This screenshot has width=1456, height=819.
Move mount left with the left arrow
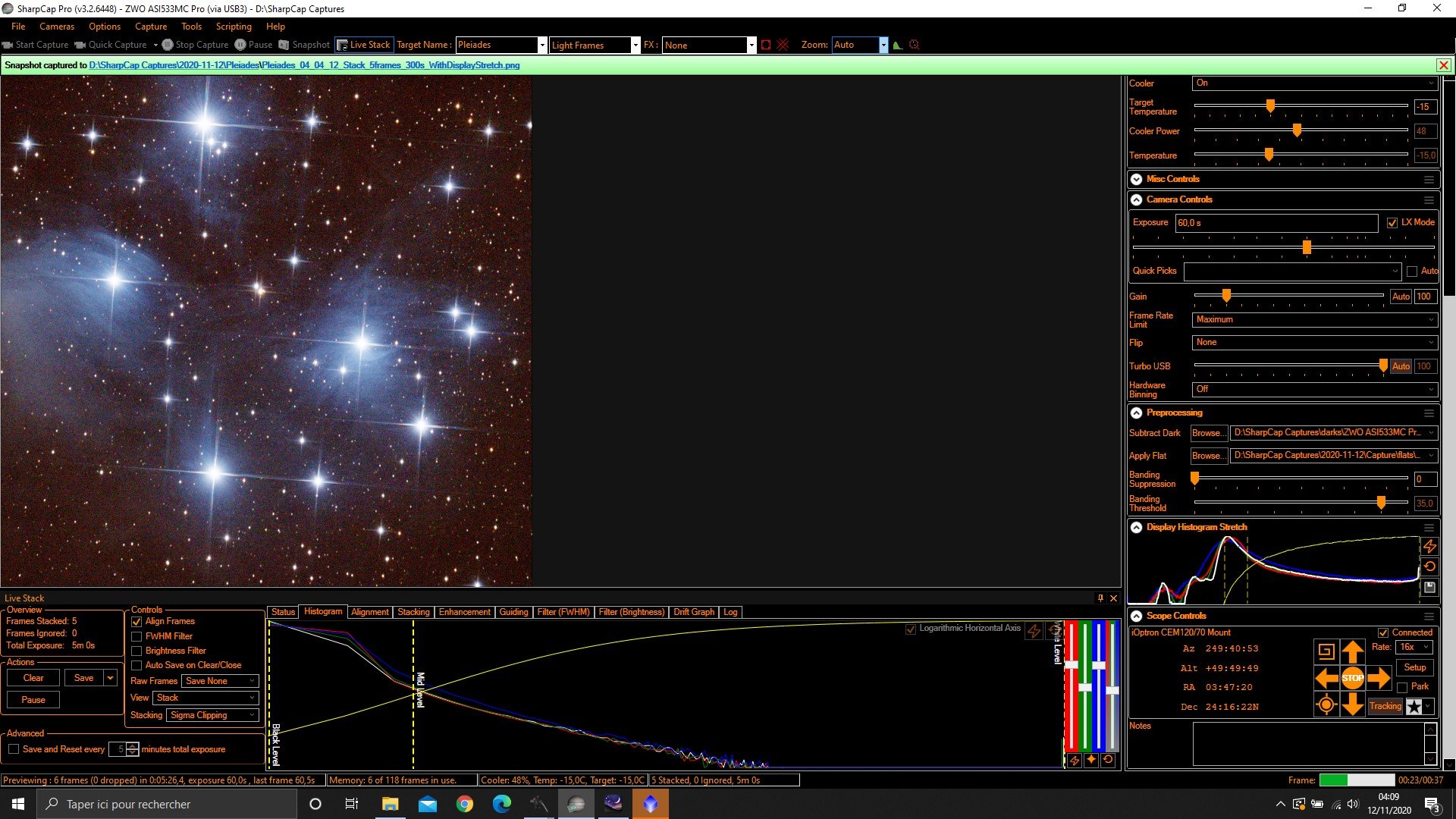coord(1326,677)
